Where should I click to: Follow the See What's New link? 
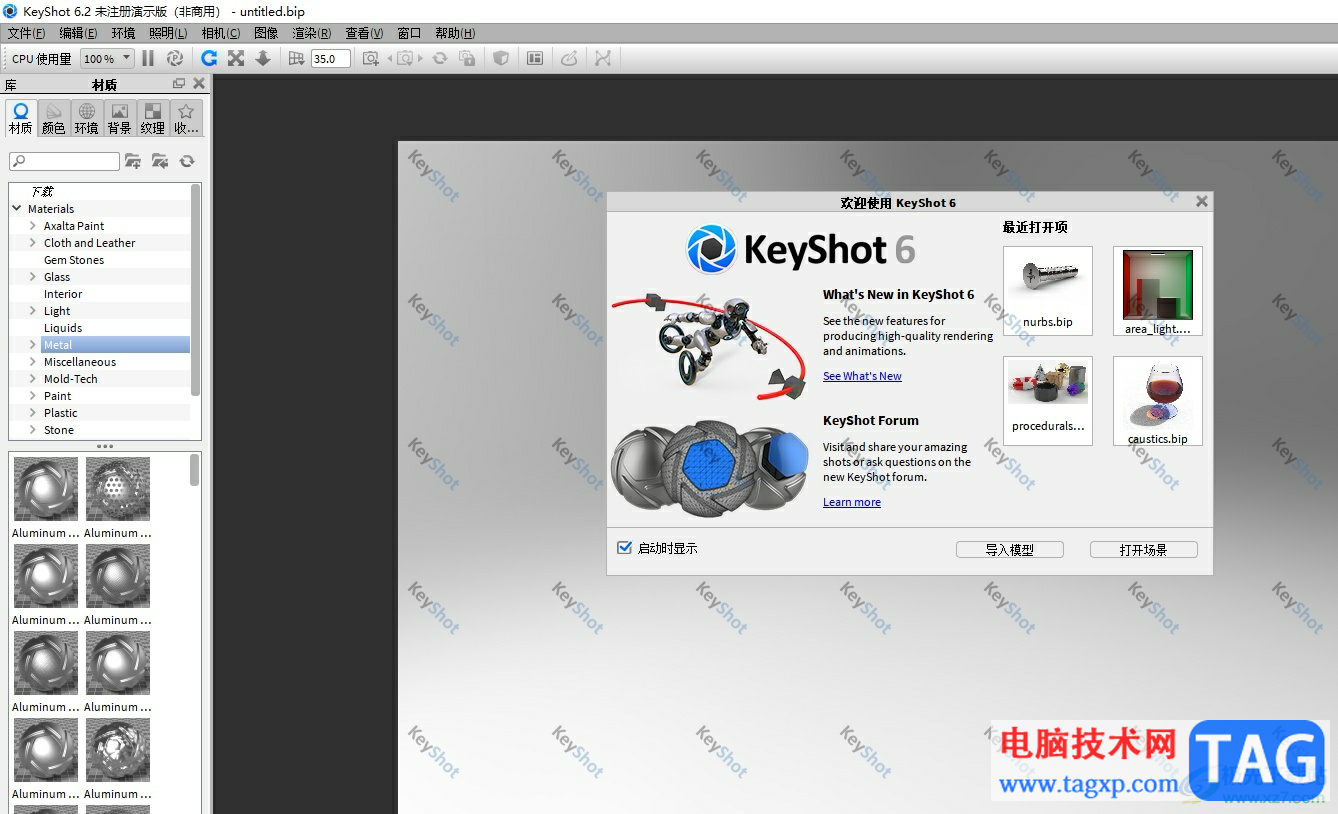coord(862,376)
